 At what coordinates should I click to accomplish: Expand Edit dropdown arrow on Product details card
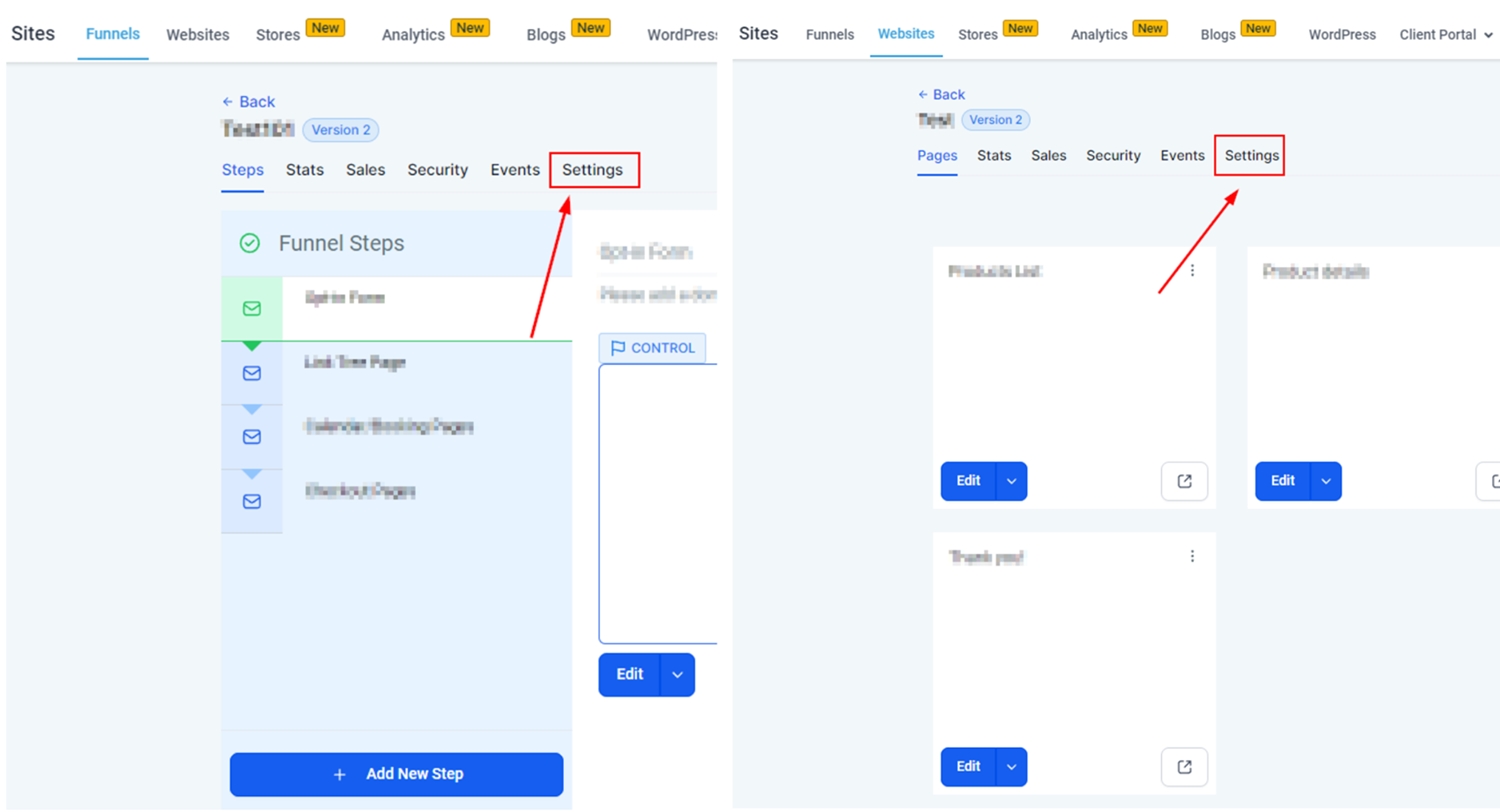click(1326, 481)
